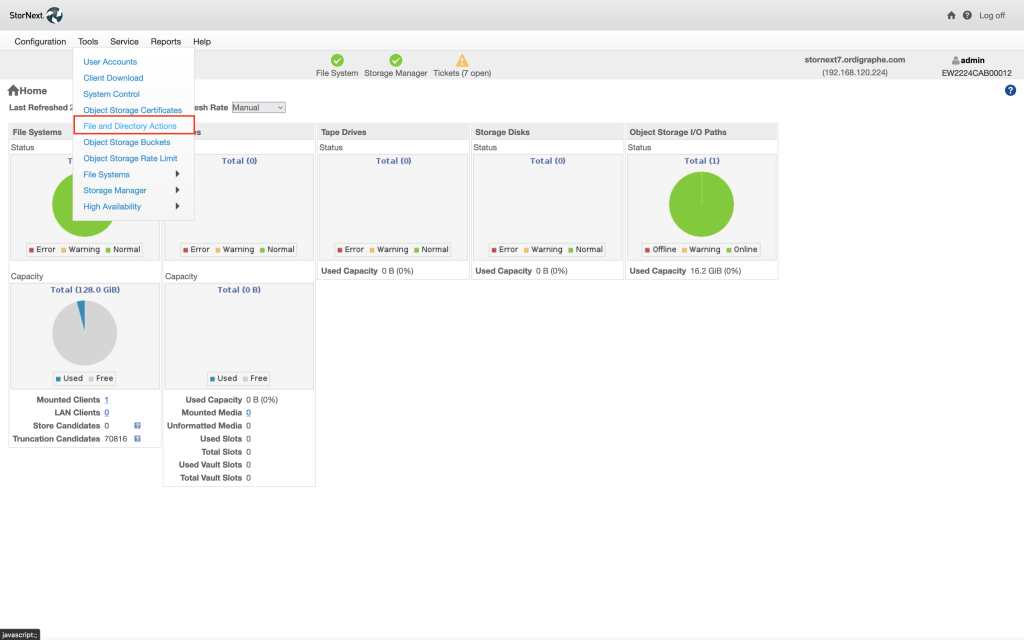Click the Storage Manager status check icon
Viewport: 1024px width, 640px height.
click(x=396, y=60)
